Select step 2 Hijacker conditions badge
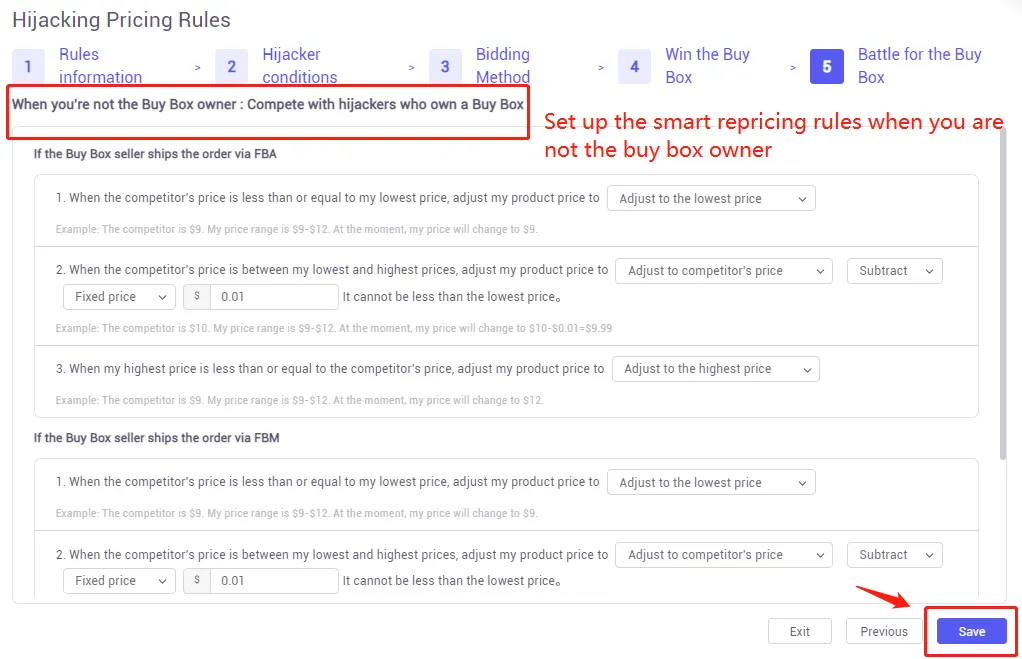 pos(231,66)
